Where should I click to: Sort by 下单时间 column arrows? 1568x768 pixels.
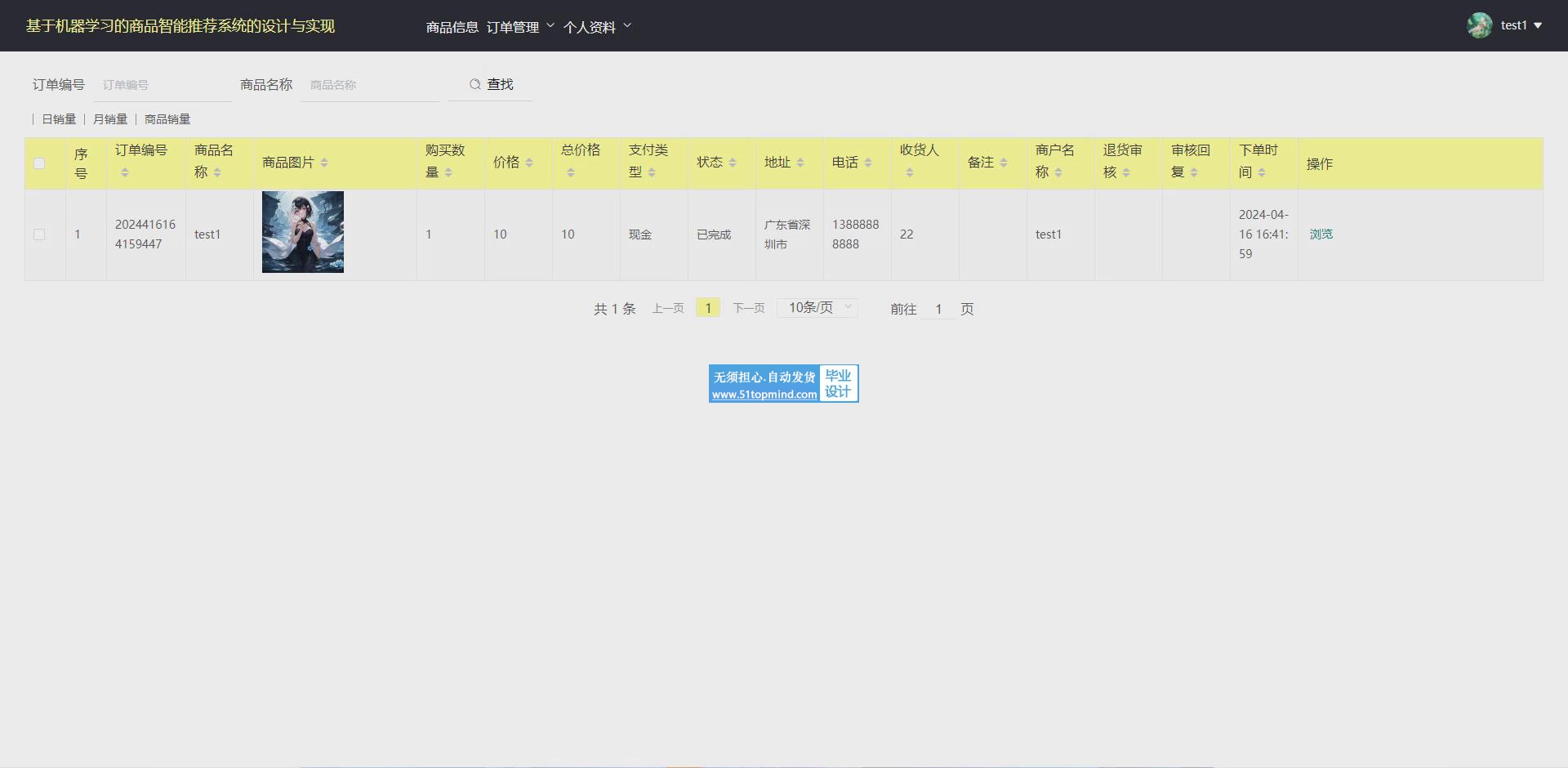[x=1262, y=172]
